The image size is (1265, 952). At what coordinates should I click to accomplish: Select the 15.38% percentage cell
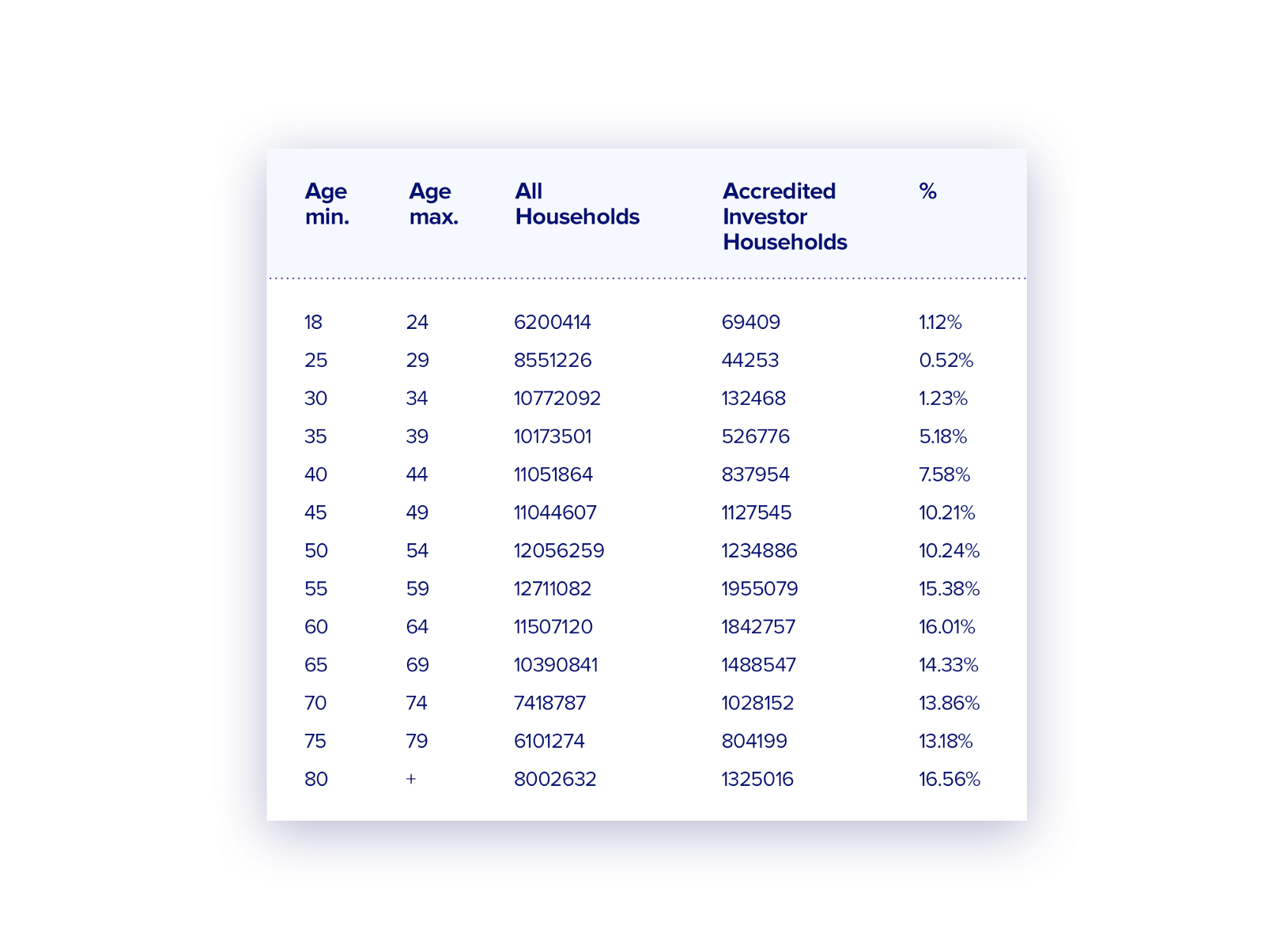949,589
